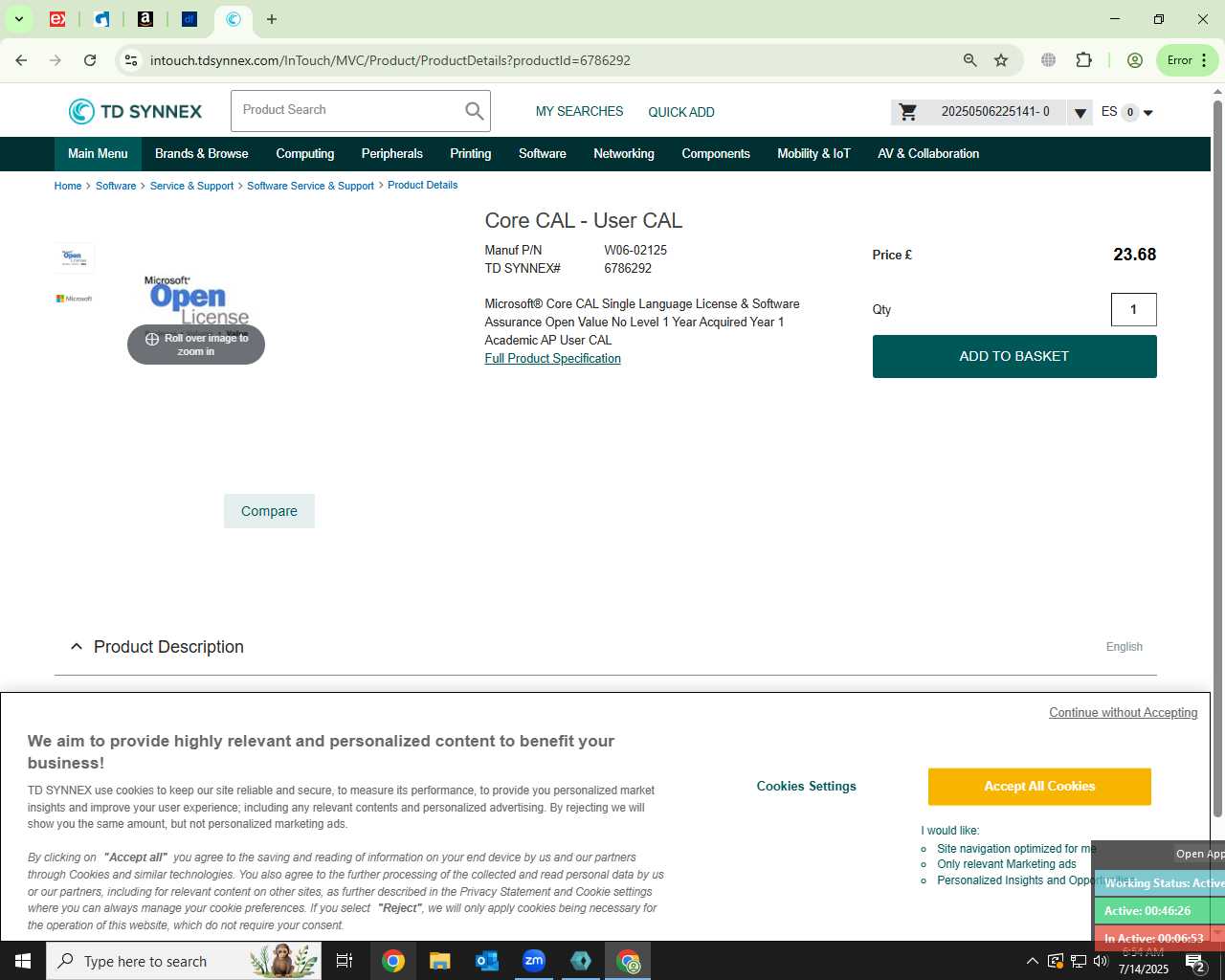Reload the page

click(90, 60)
